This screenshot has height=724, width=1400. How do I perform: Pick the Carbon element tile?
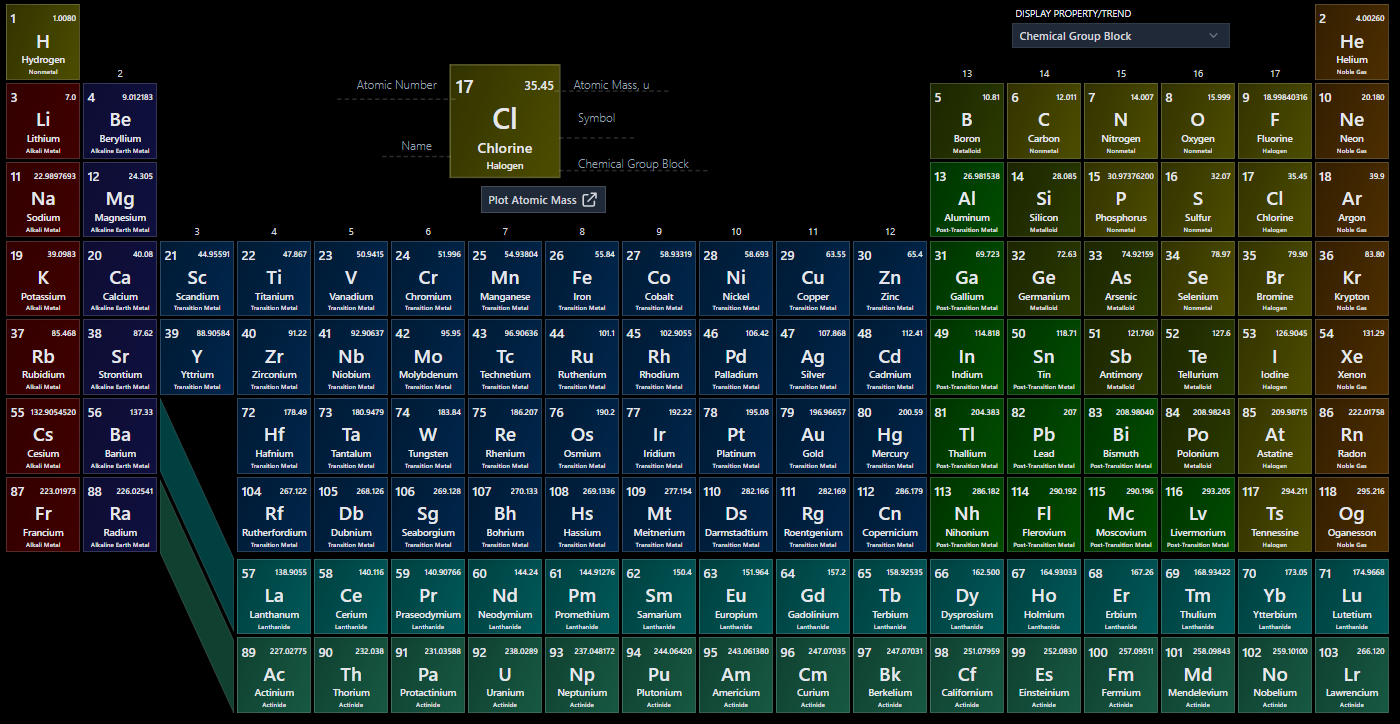1044,121
